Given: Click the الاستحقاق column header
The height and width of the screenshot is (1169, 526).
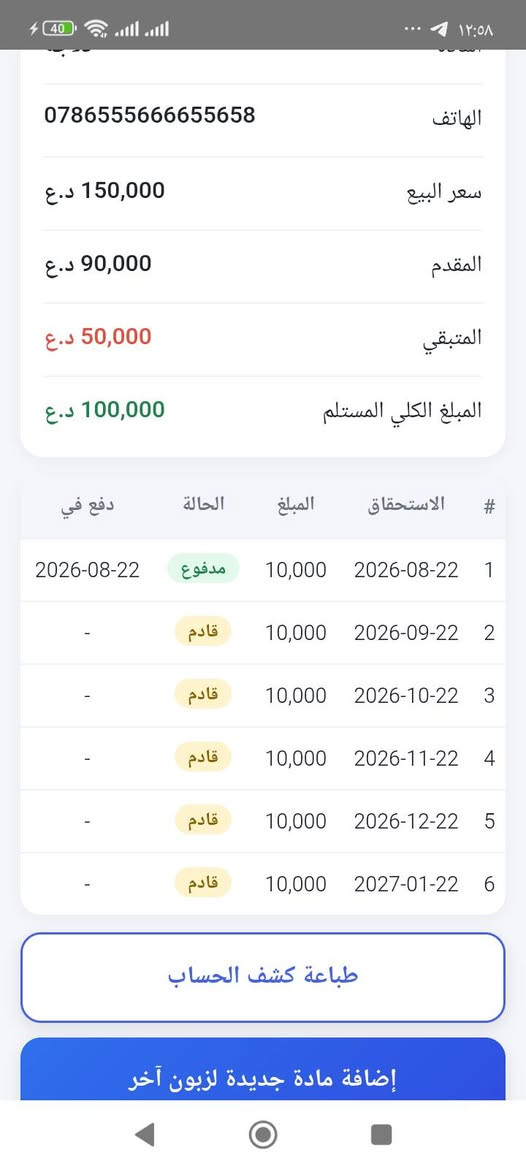Looking at the screenshot, I should pos(407,505).
